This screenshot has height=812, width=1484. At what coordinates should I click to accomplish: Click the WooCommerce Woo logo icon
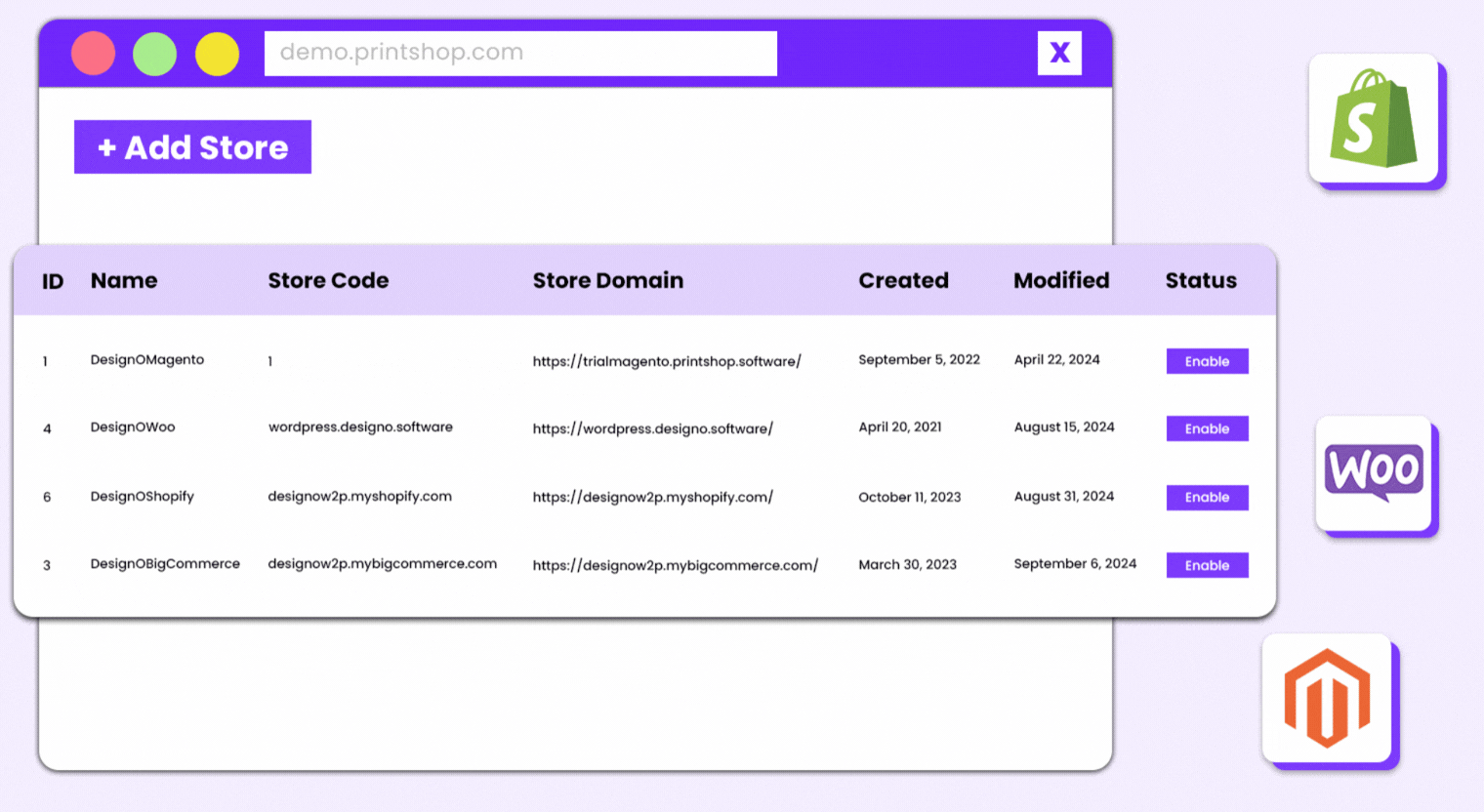(1374, 472)
